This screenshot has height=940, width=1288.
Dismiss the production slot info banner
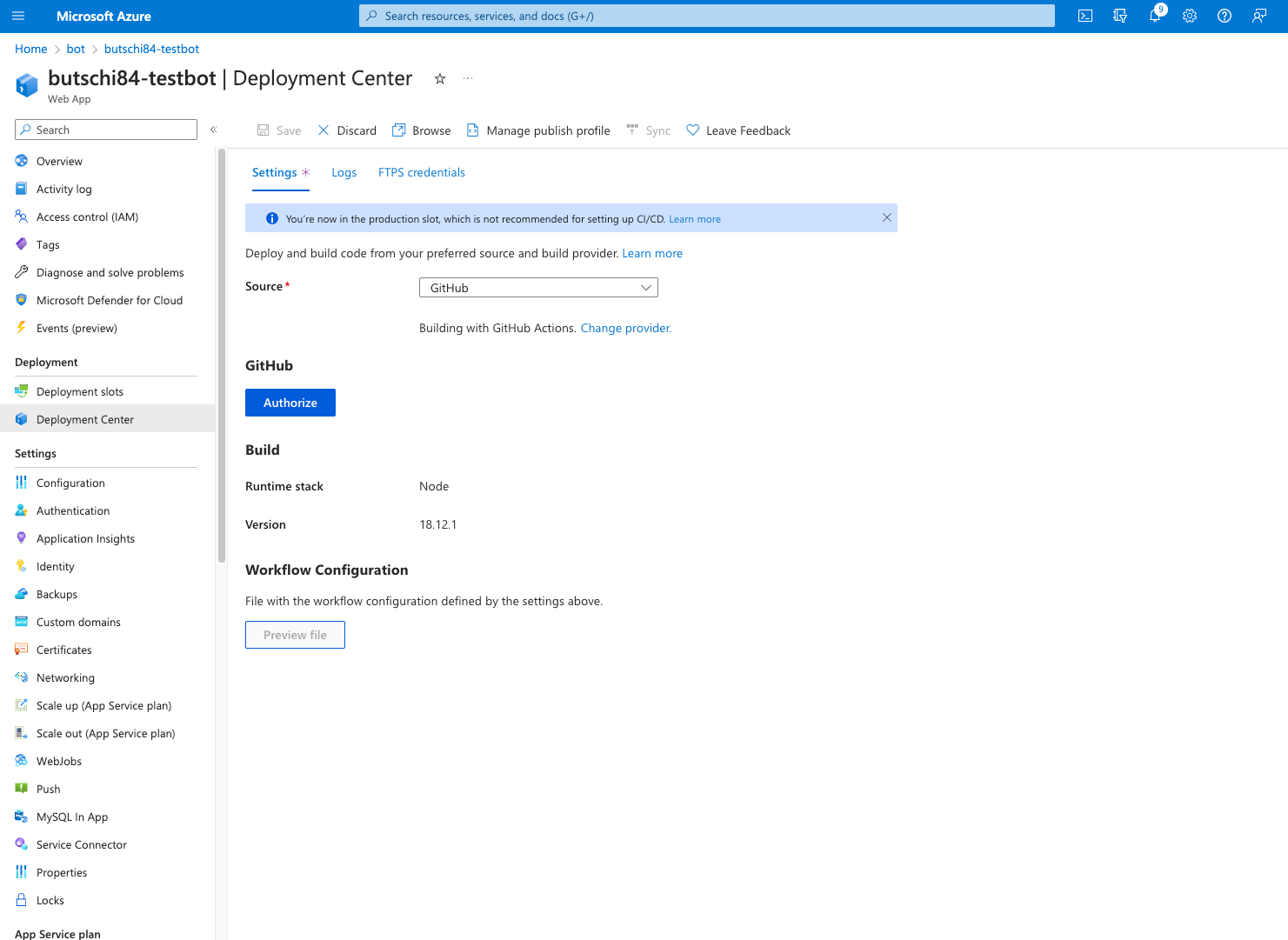click(887, 217)
